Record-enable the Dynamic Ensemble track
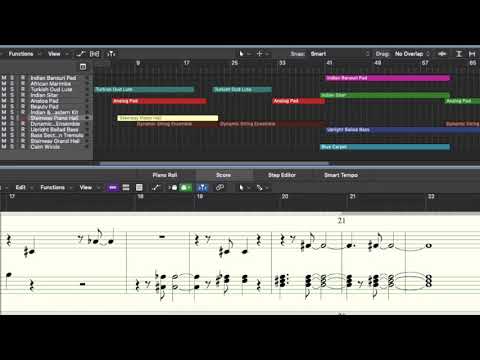Image resolution: width=480 pixels, height=360 pixels. (x=23, y=124)
